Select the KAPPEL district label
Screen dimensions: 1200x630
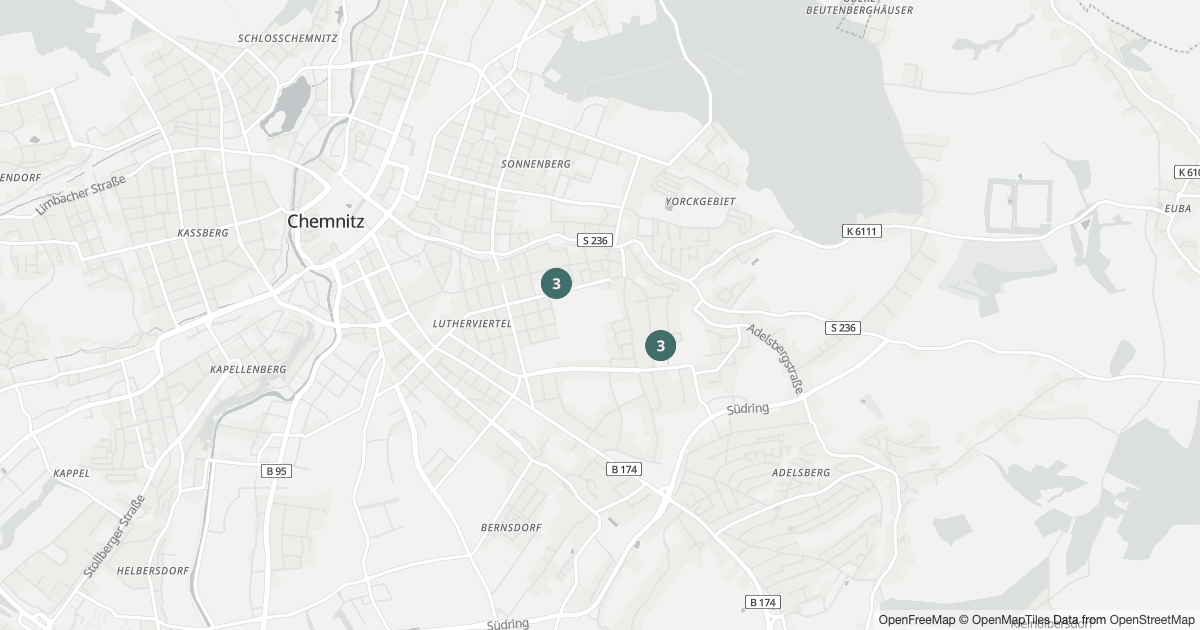72,473
